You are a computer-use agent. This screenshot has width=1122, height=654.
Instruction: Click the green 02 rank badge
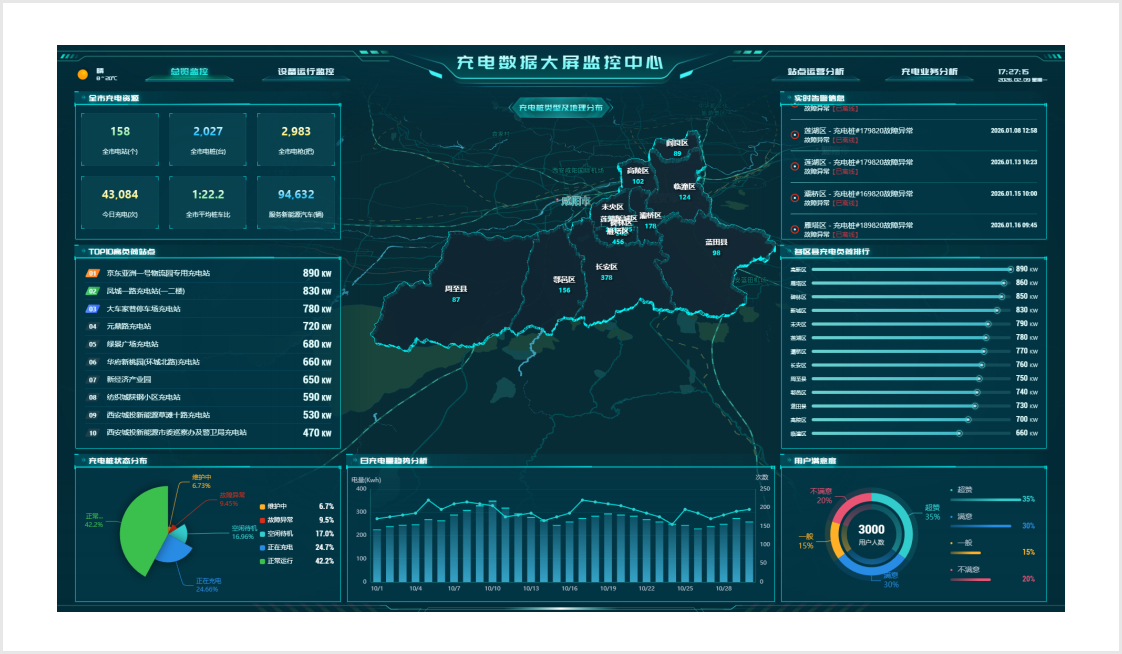pyautogui.click(x=92, y=291)
